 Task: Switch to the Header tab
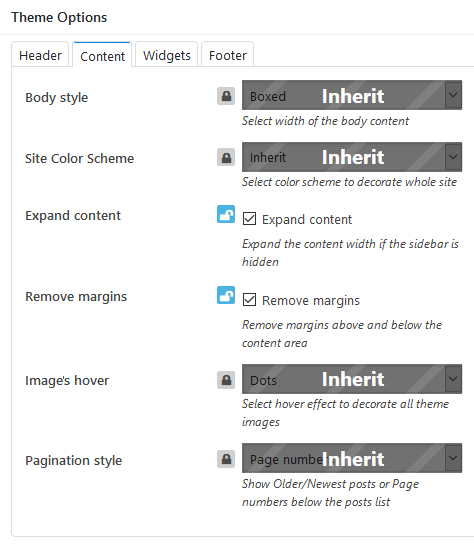coord(40,55)
